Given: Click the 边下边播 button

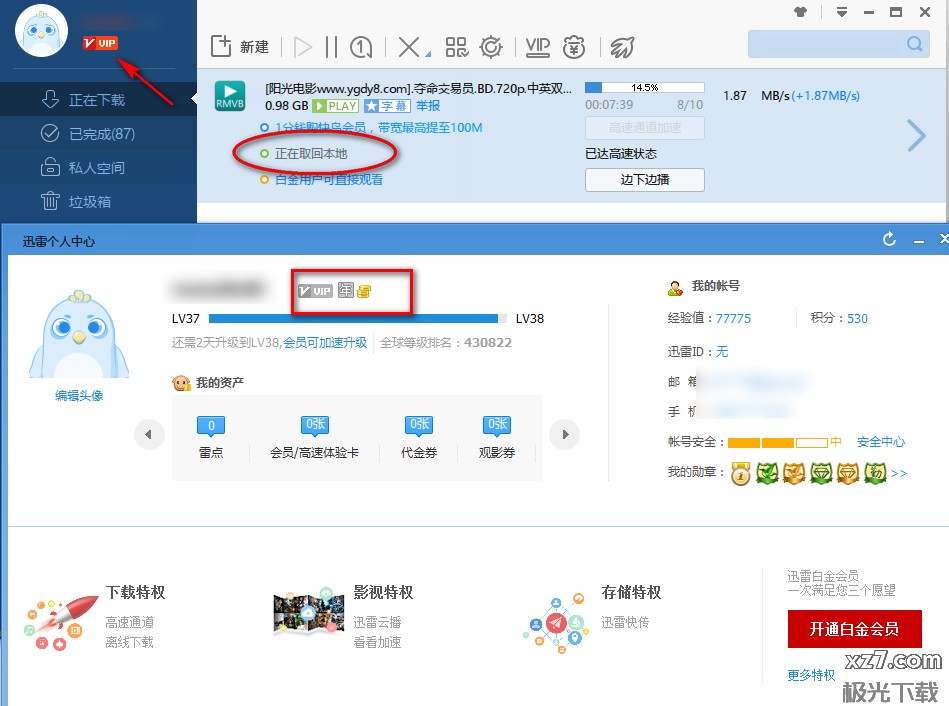Looking at the screenshot, I should coord(645,180).
